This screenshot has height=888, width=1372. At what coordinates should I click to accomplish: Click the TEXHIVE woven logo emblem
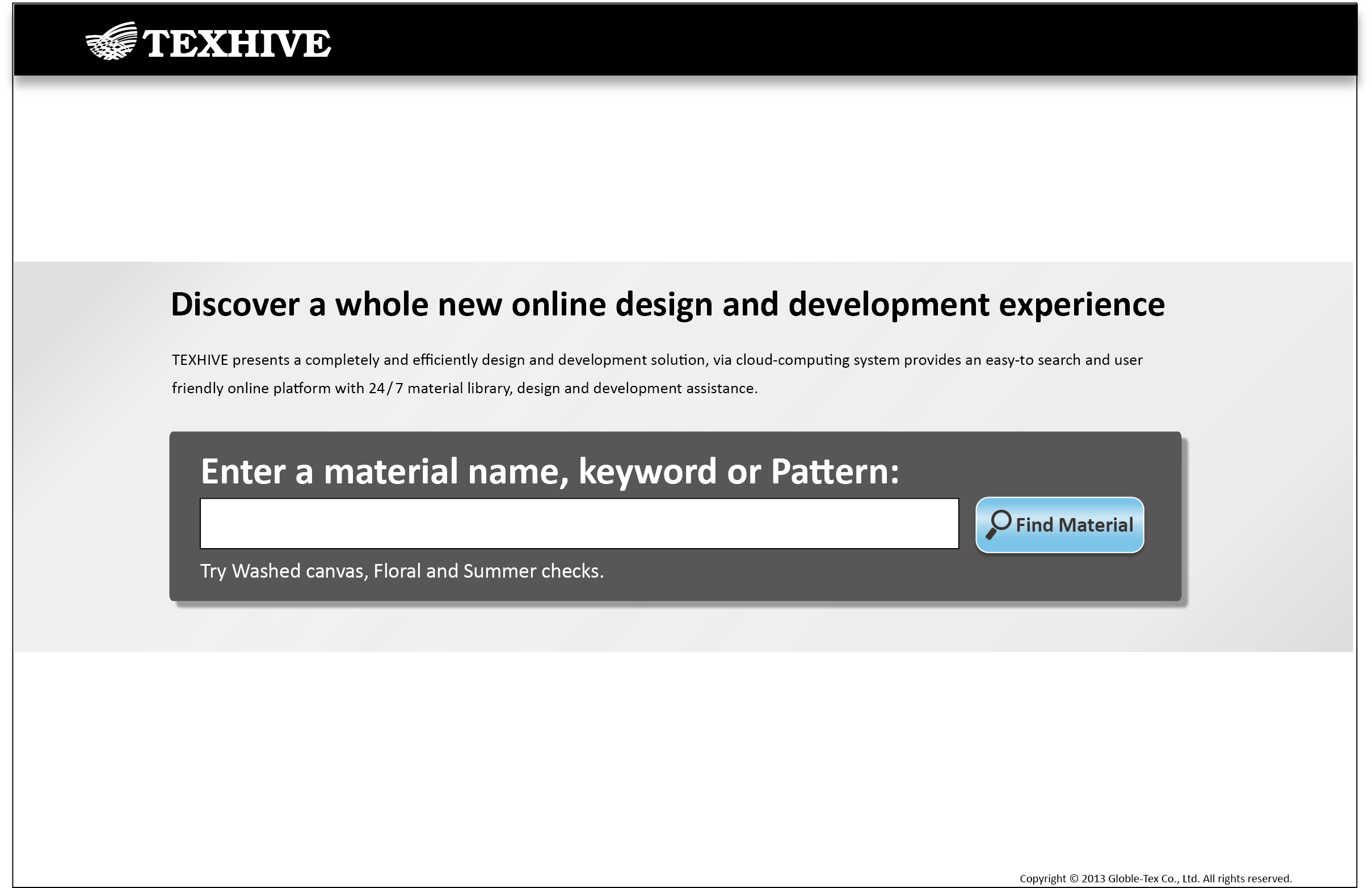(x=111, y=41)
